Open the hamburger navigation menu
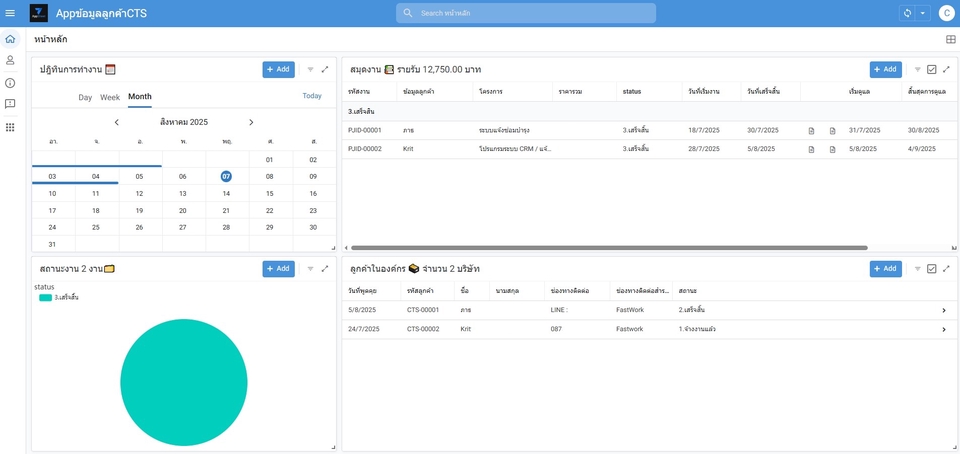 (10, 13)
